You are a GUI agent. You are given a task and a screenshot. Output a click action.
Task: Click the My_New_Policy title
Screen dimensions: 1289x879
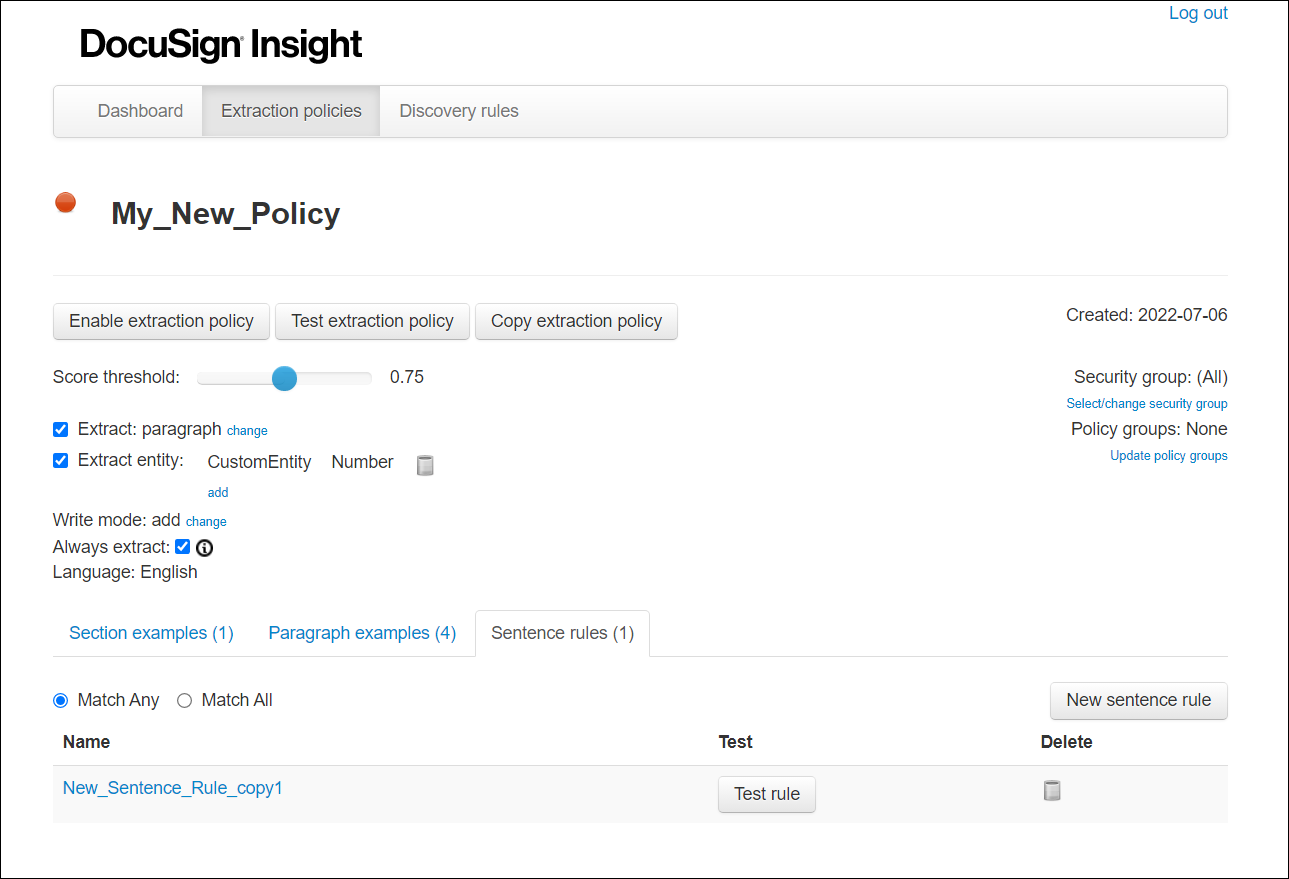(x=226, y=214)
